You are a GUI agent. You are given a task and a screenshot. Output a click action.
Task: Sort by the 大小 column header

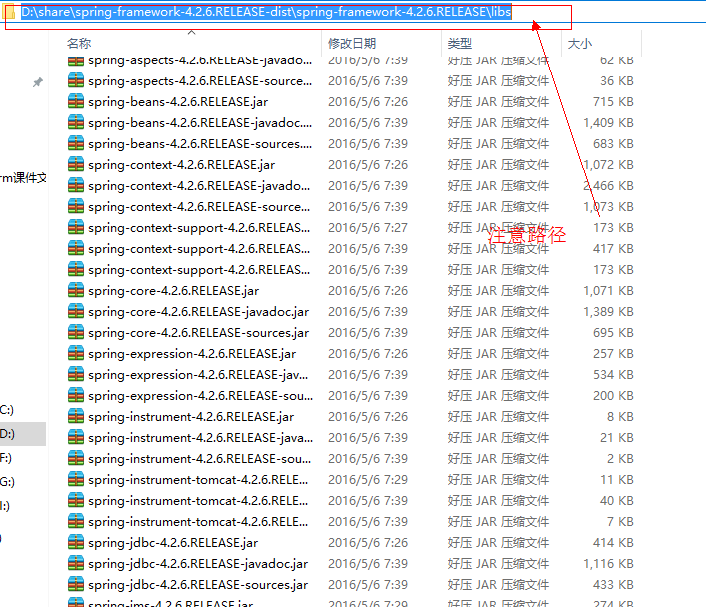[x=579, y=44]
